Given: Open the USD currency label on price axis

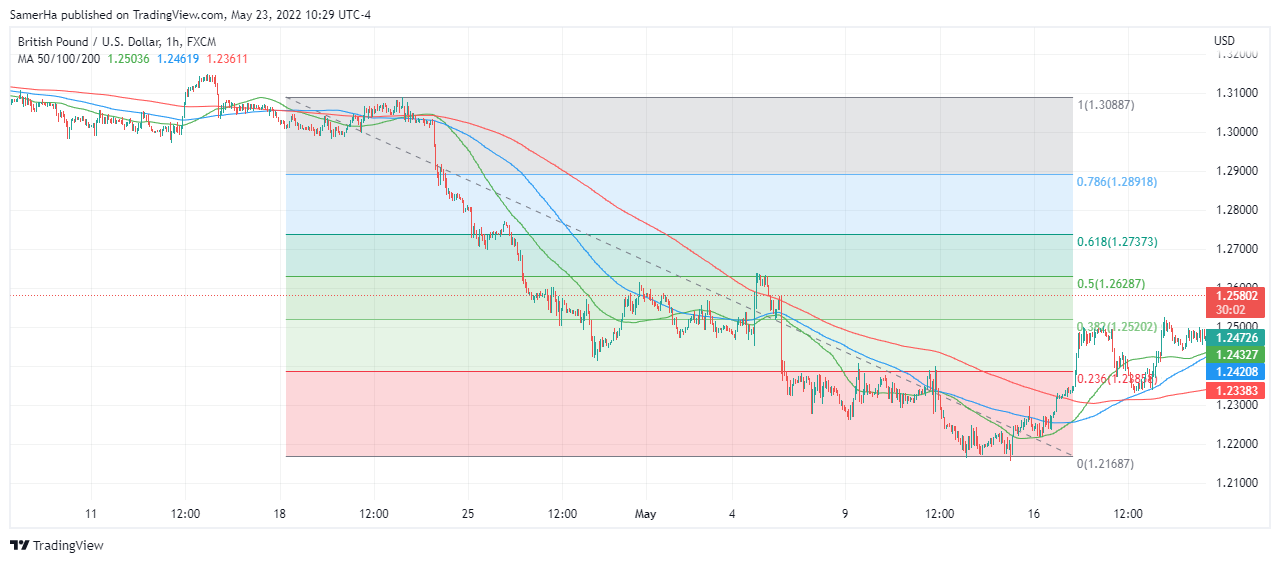Looking at the screenshot, I should click(1224, 41).
